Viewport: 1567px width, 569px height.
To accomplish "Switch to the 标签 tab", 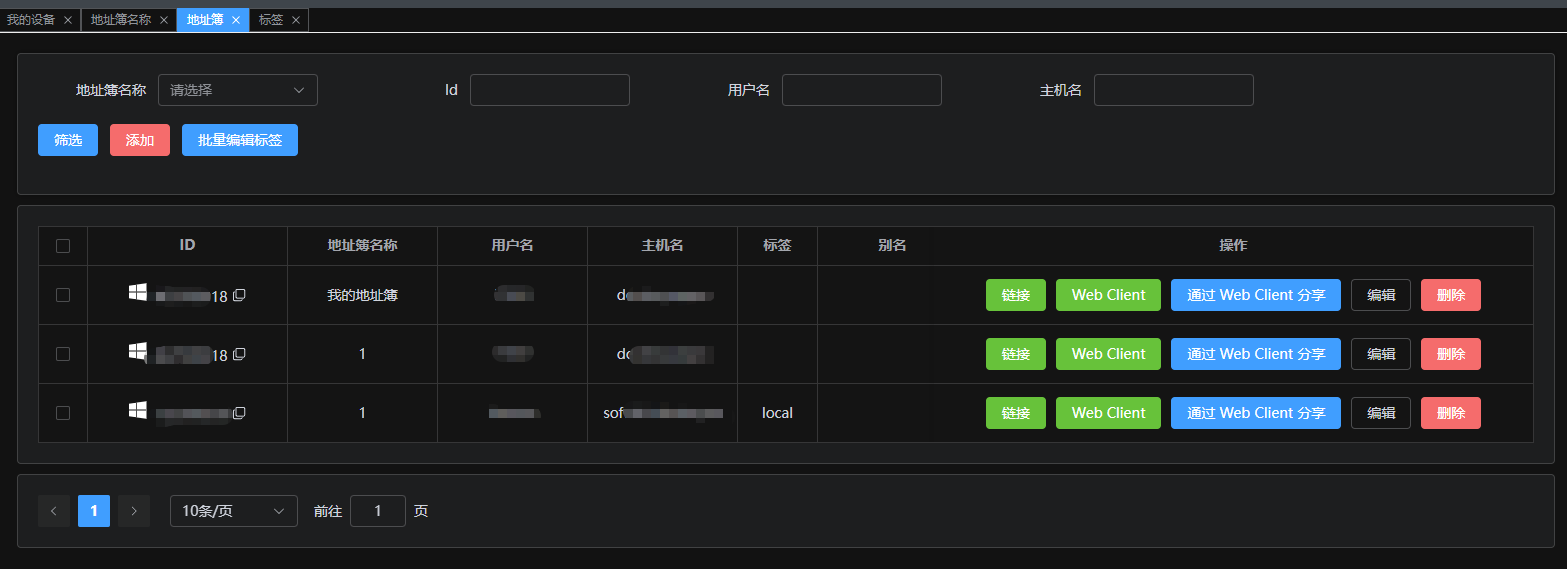I will tap(271, 20).
